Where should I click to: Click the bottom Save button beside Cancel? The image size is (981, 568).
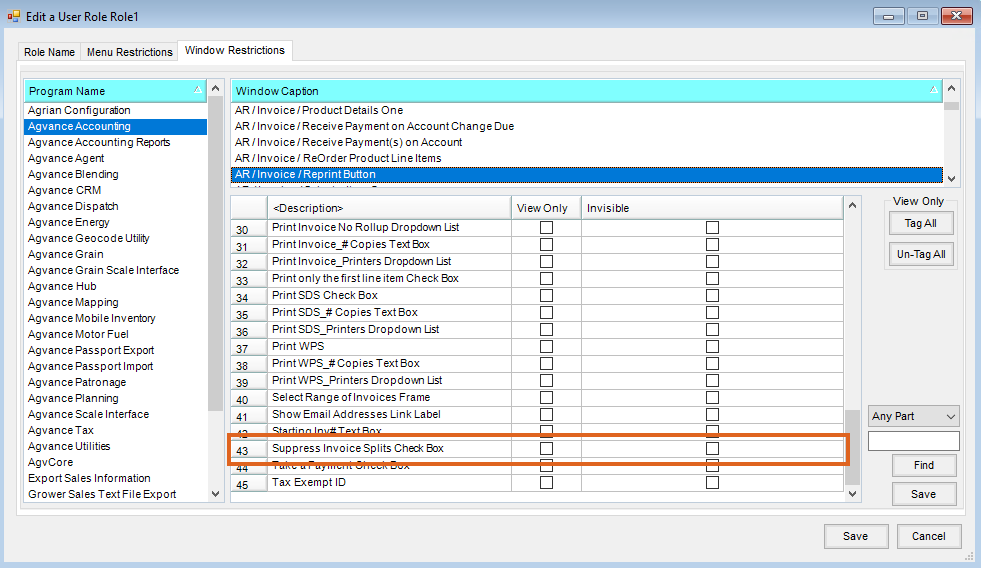[855, 536]
